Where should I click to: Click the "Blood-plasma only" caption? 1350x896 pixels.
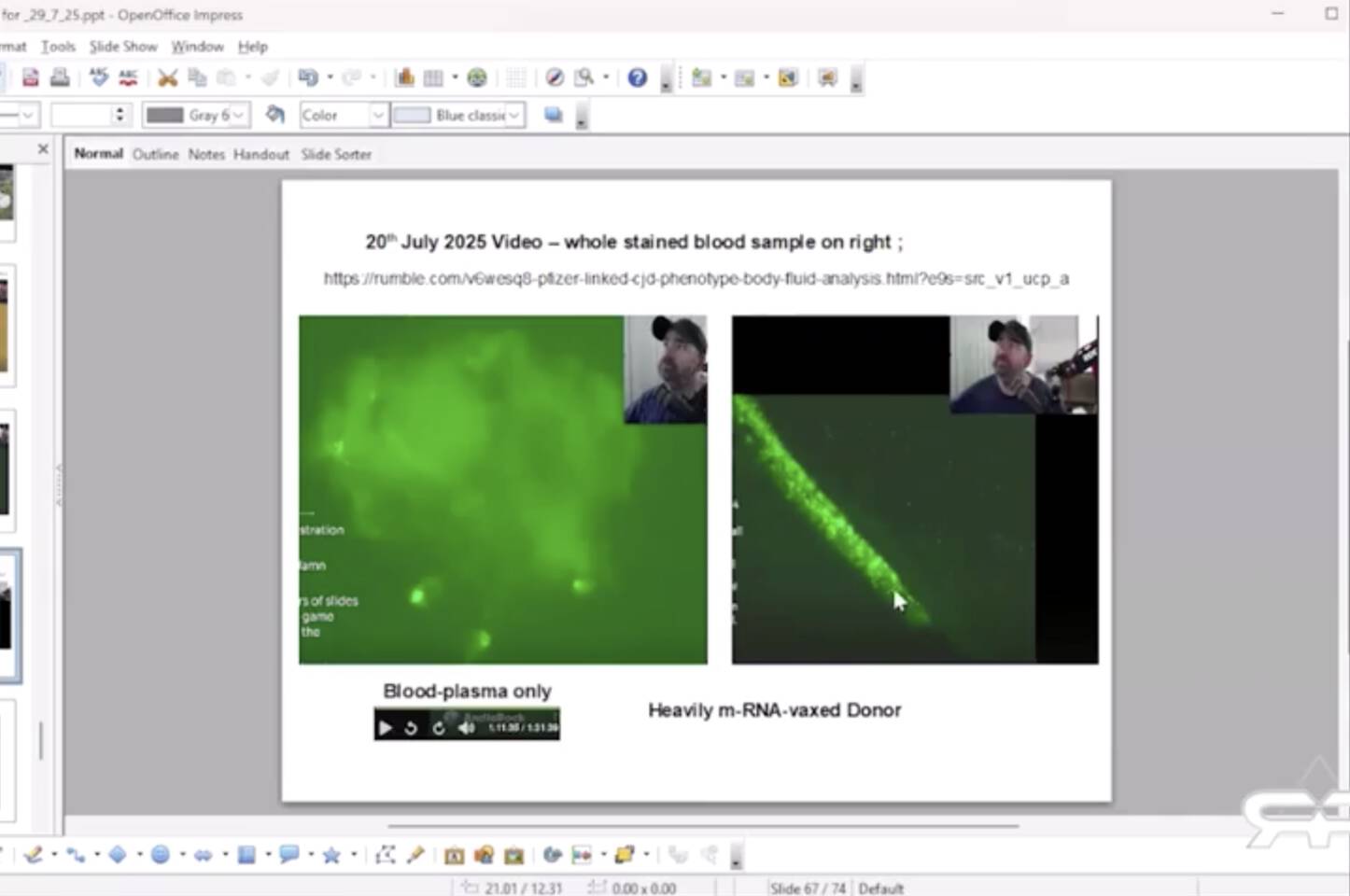[467, 691]
